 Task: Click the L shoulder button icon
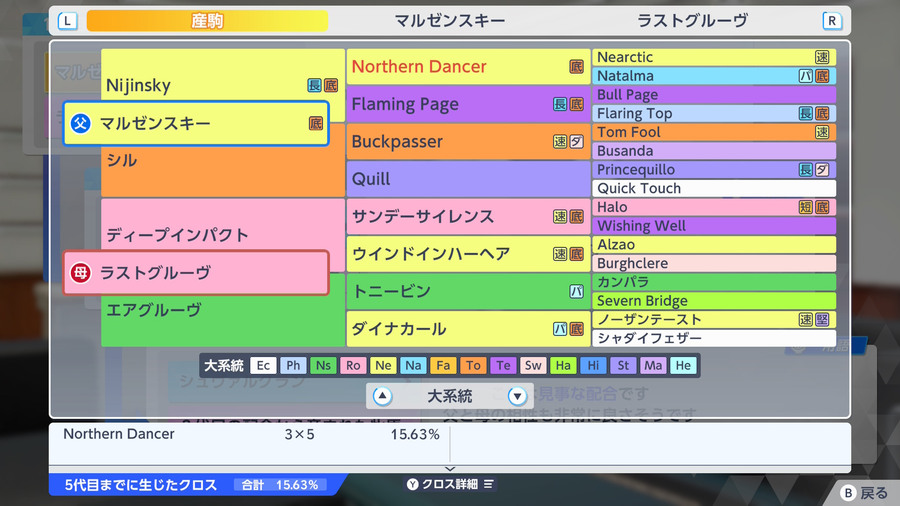67,21
